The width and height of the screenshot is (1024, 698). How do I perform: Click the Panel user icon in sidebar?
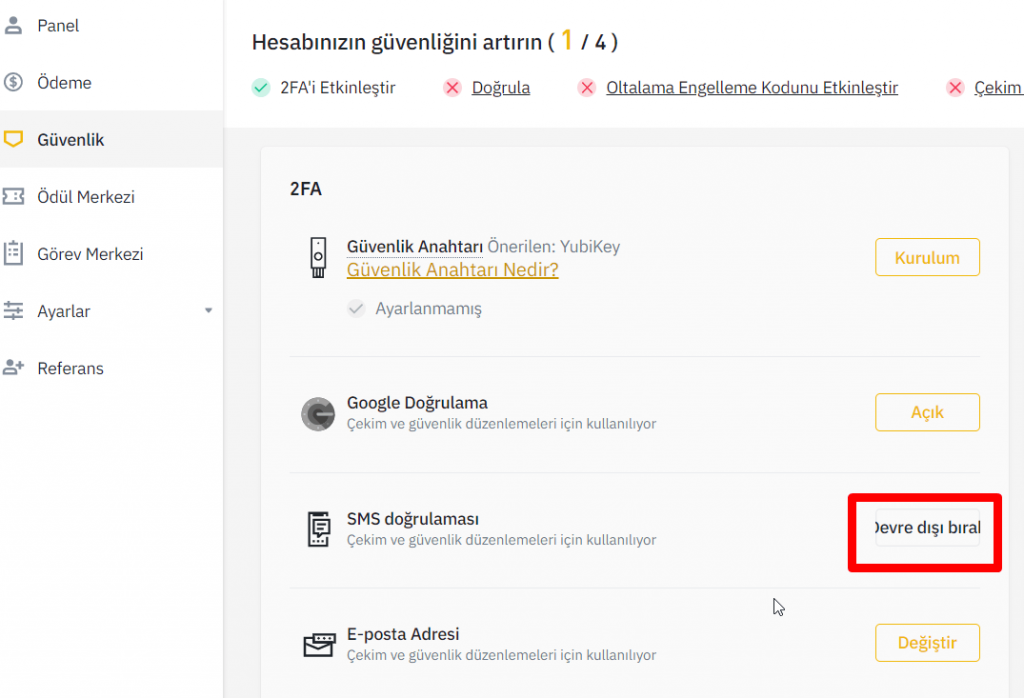coord(13,26)
